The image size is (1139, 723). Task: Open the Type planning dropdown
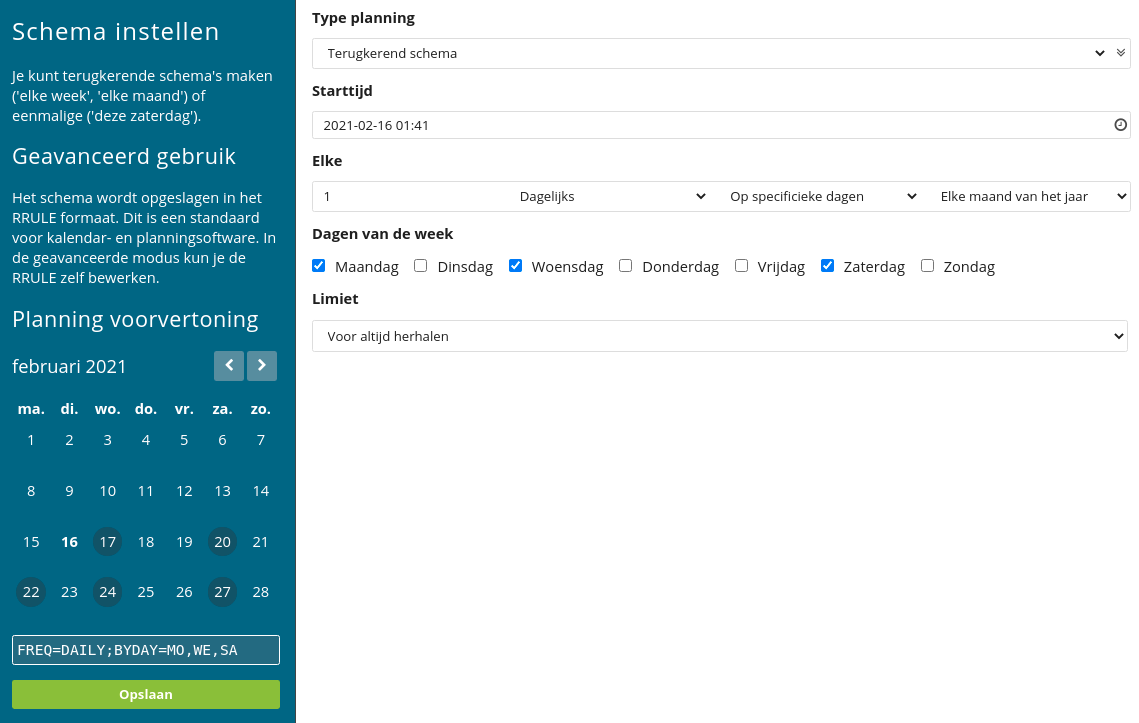click(x=712, y=54)
